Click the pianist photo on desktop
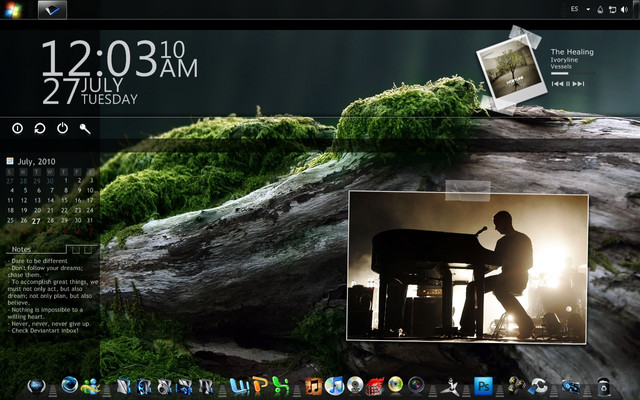The image size is (640, 400). pyautogui.click(x=467, y=267)
